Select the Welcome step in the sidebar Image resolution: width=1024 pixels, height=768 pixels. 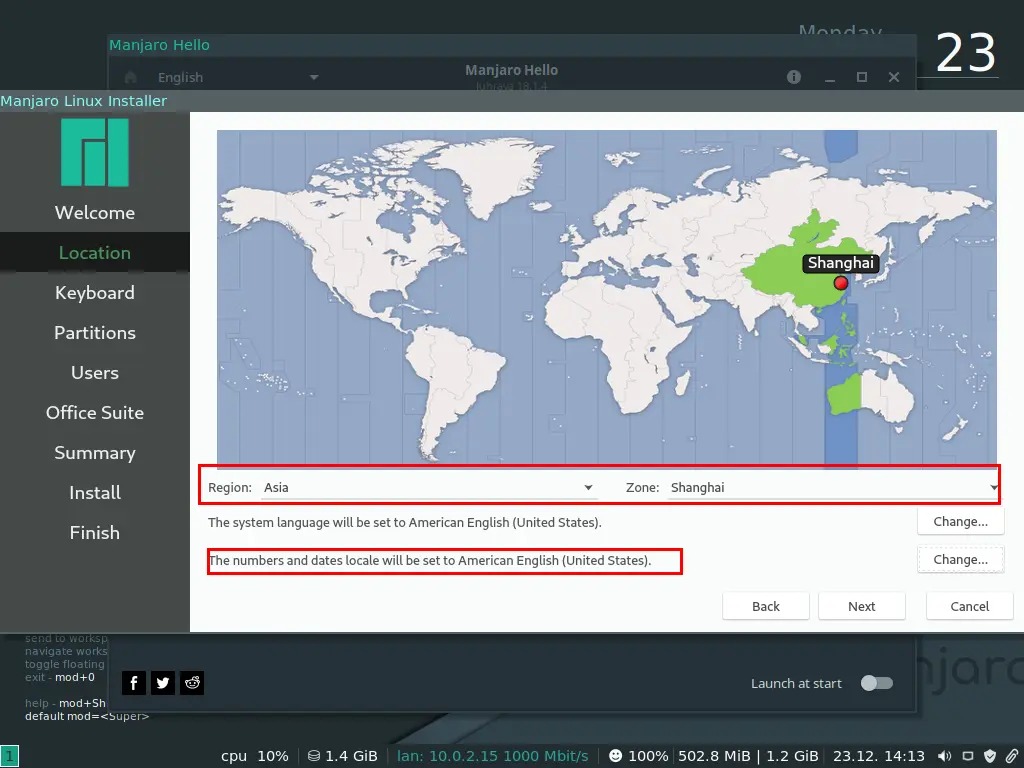(x=95, y=213)
